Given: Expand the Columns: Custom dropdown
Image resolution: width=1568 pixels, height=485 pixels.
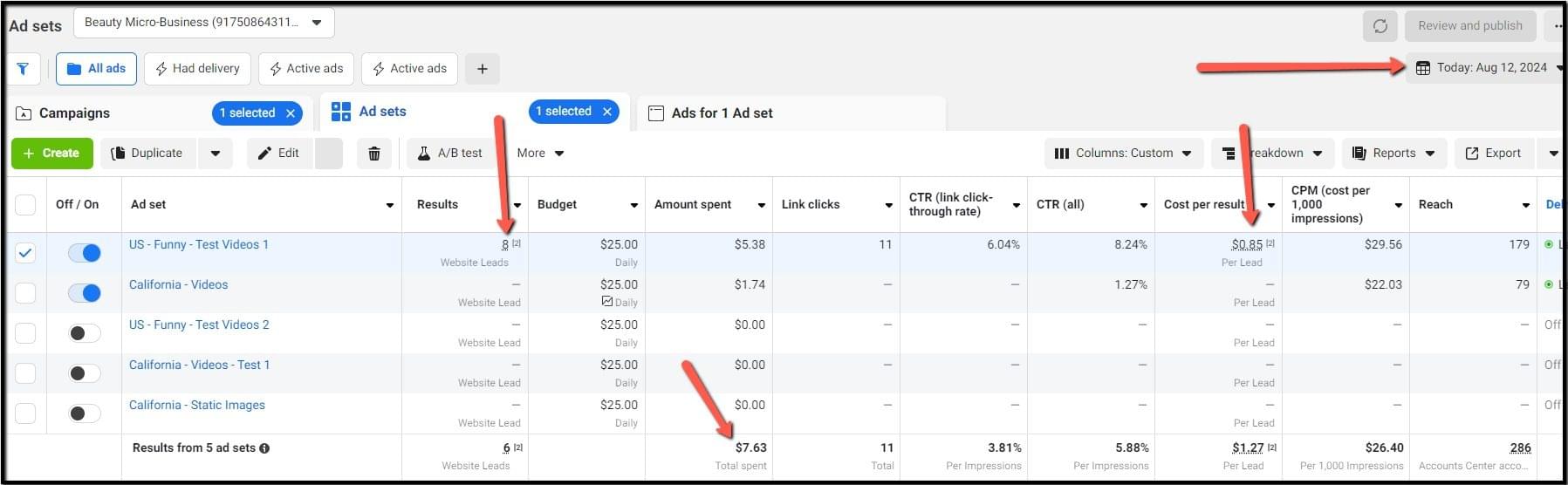Looking at the screenshot, I should pos(1123,154).
